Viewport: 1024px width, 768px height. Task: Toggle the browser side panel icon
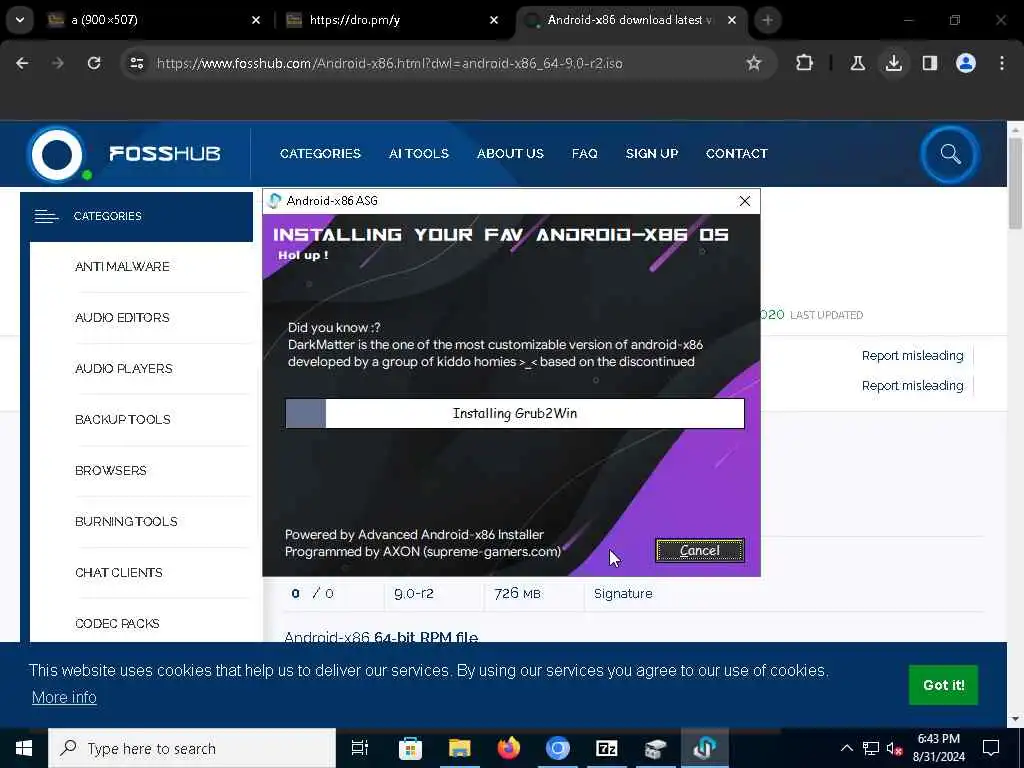tap(929, 63)
